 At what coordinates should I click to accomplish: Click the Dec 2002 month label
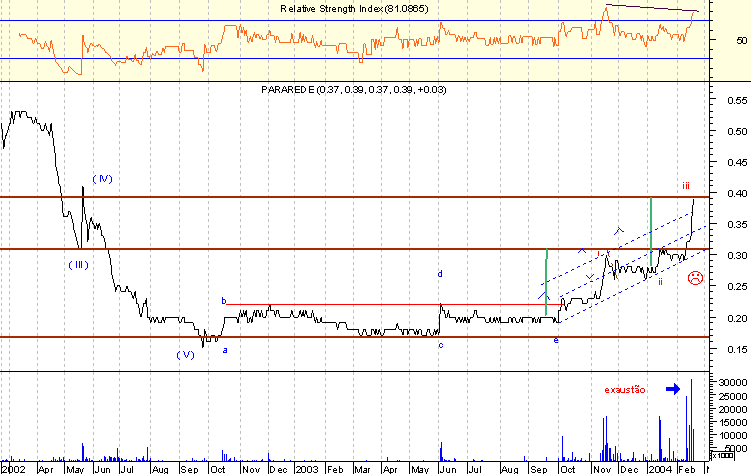pos(278,469)
